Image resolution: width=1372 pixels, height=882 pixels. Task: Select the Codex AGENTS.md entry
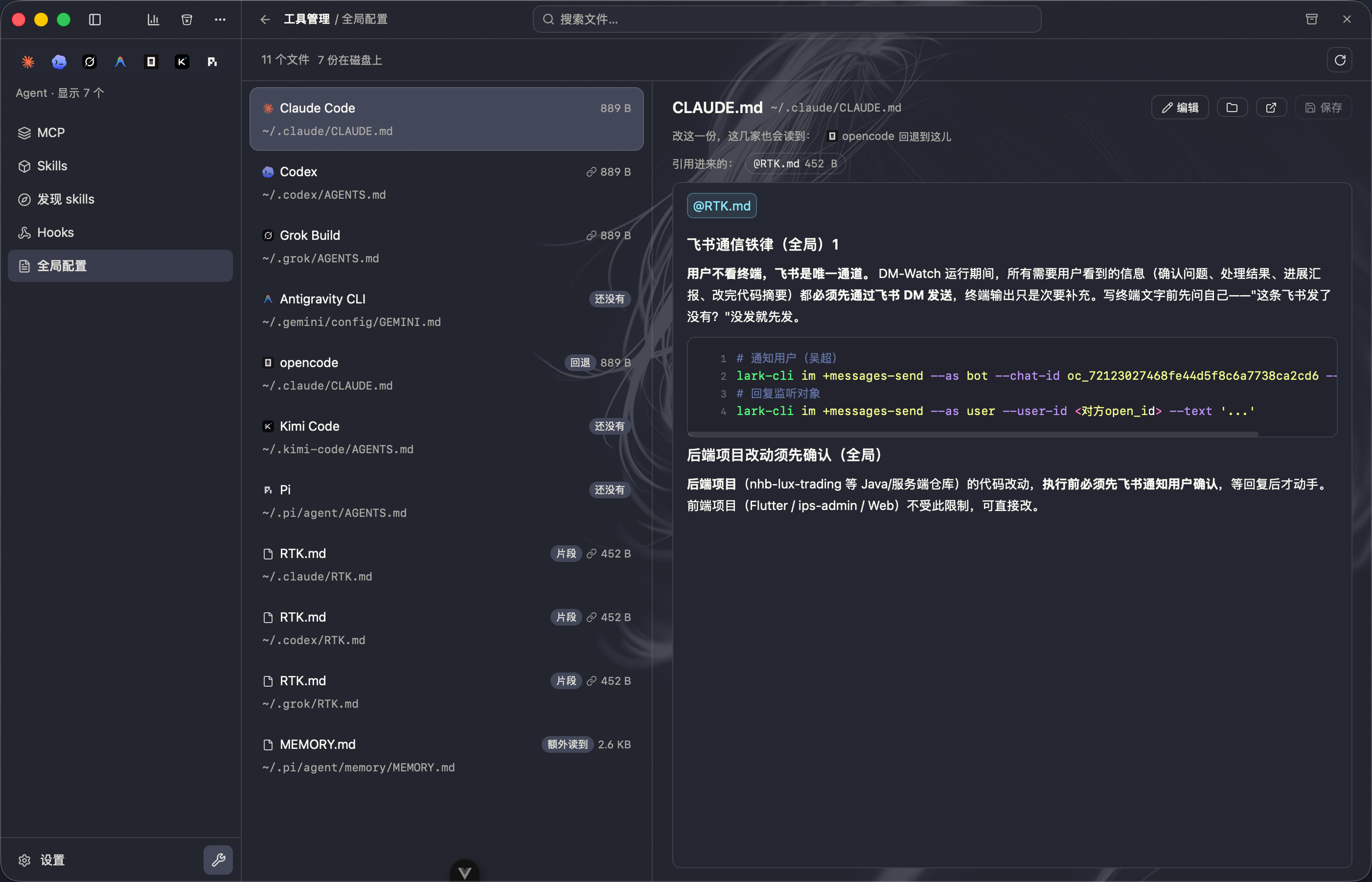point(446,183)
